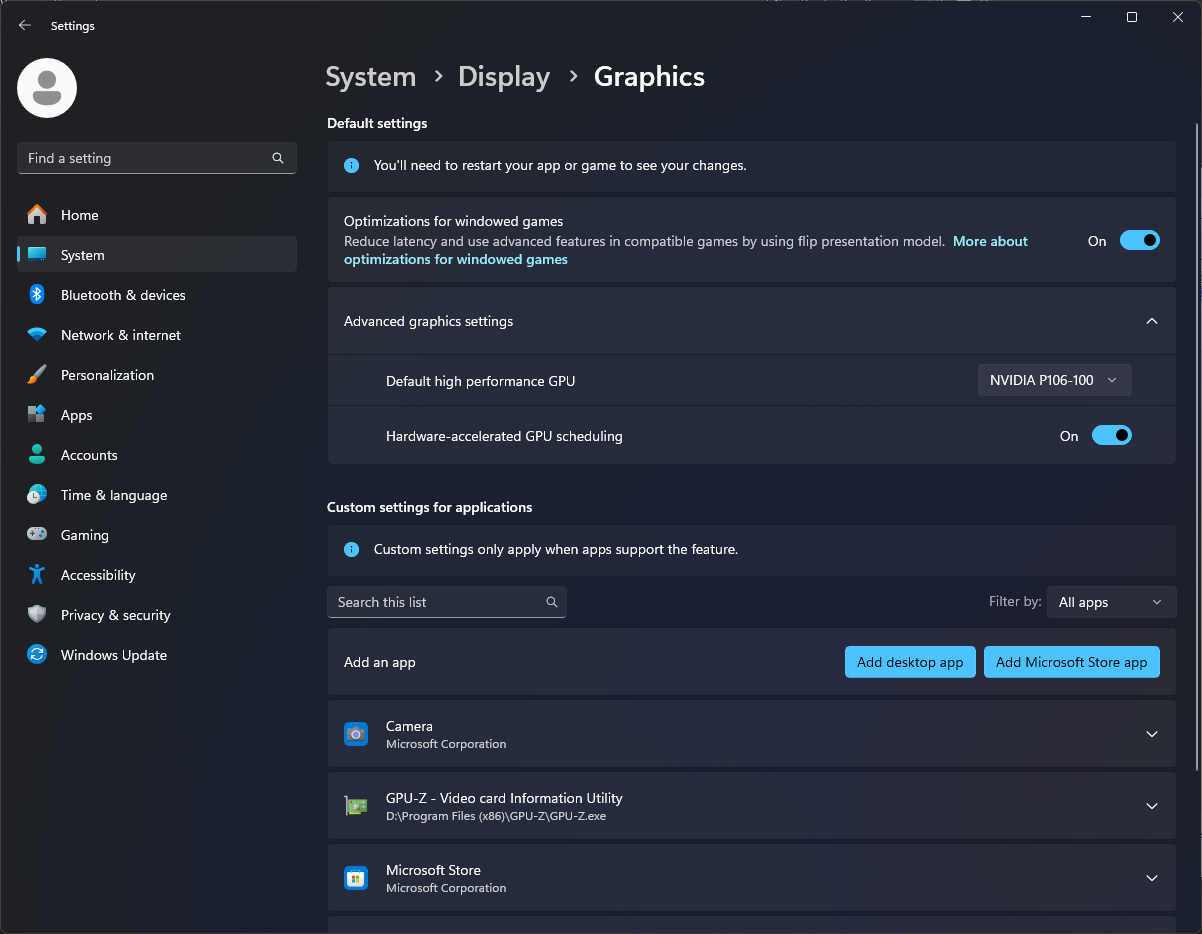
Task: Open the Filter by All apps dropdown
Action: pyautogui.click(x=1110, y=602)
